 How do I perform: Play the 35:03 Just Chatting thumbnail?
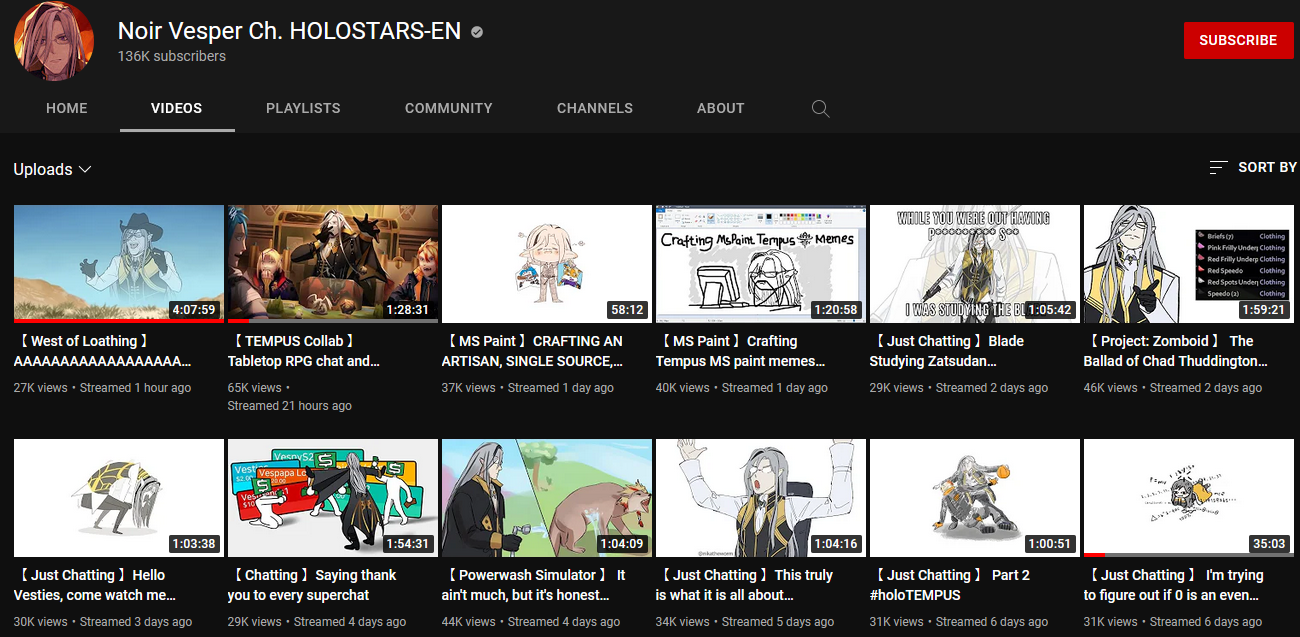[x=1189, y=498]
